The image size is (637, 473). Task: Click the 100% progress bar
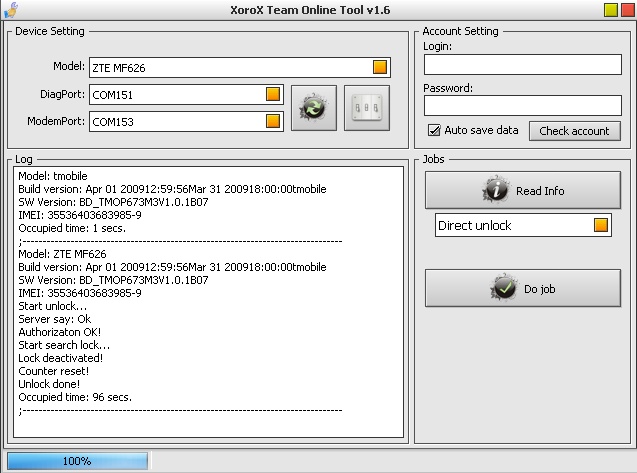[x=77, y=461]
